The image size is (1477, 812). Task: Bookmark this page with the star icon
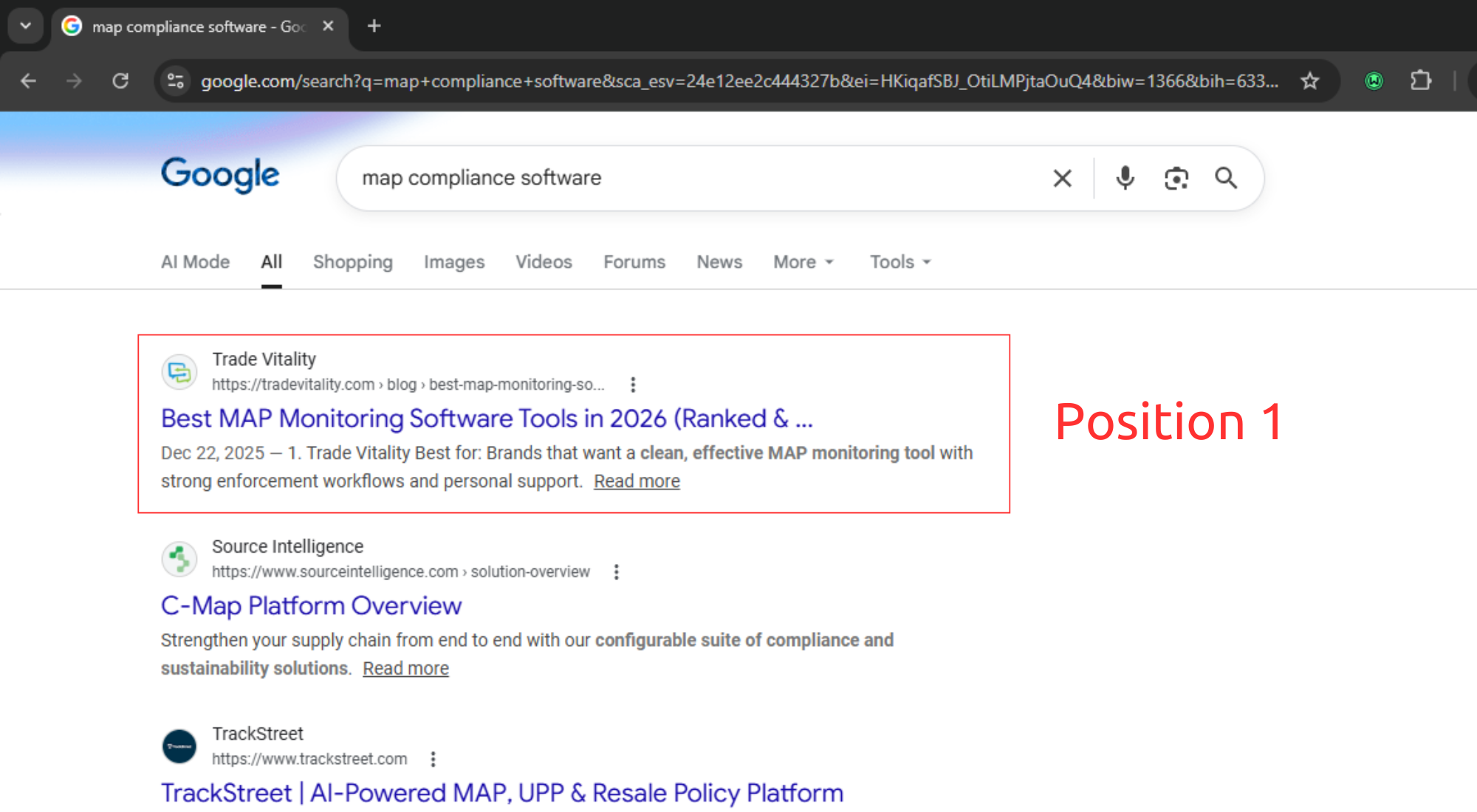point(1310,81)
